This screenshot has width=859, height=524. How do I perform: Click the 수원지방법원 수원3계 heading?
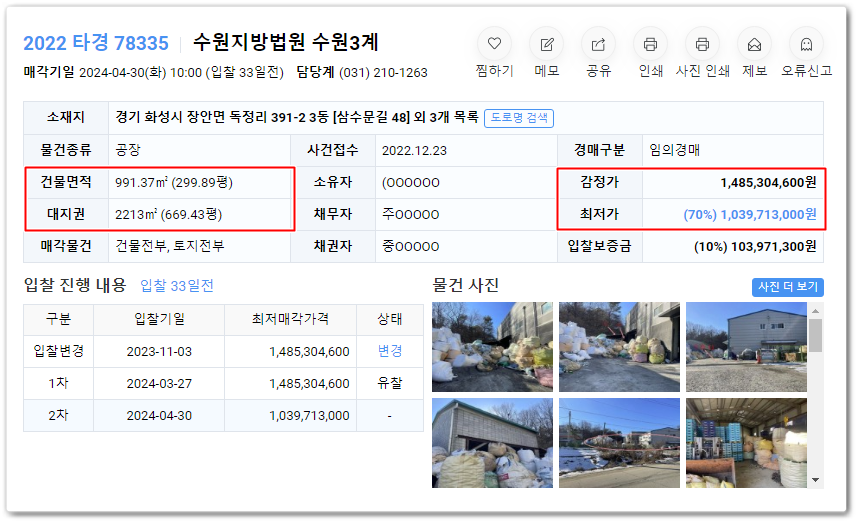point(285,42)
